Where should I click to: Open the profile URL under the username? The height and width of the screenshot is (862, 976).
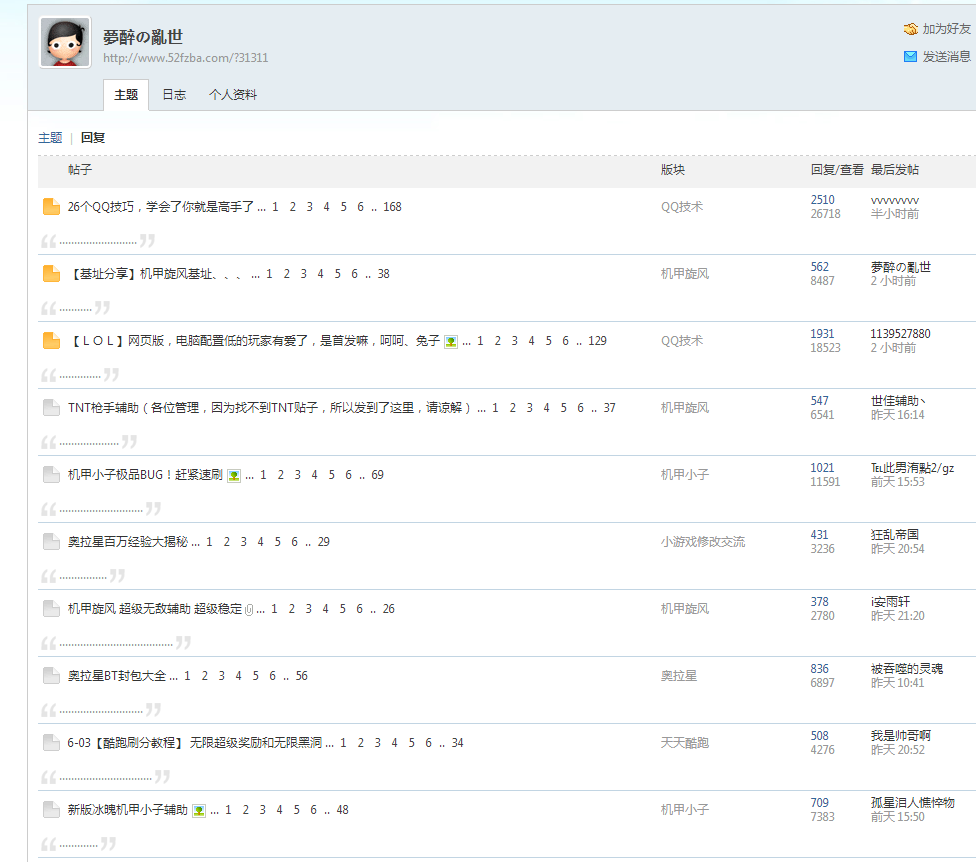coord(185,58)
